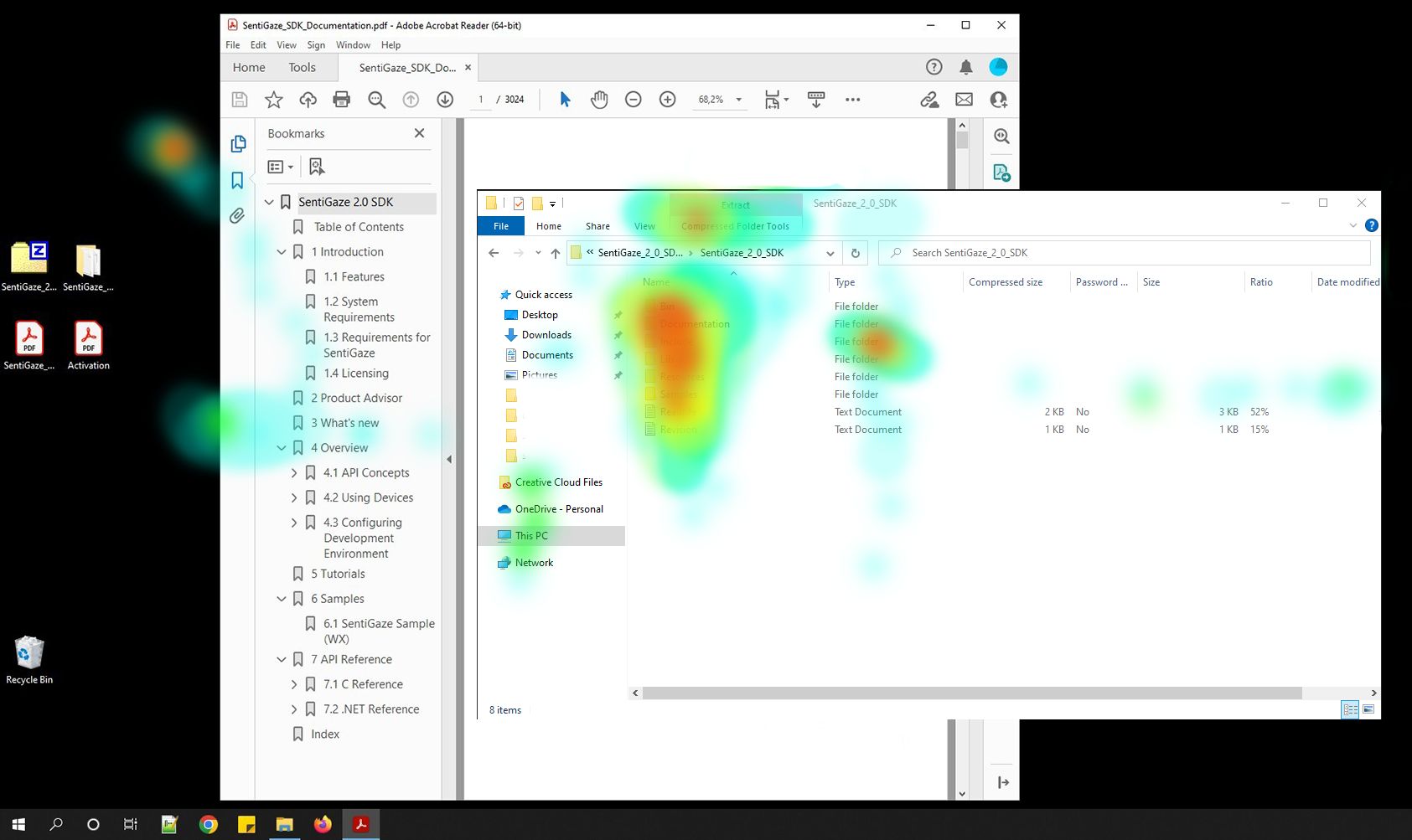Open the notifications bell in Acrobat
The width and height of the screenshot is (1412, 840).
966,67
